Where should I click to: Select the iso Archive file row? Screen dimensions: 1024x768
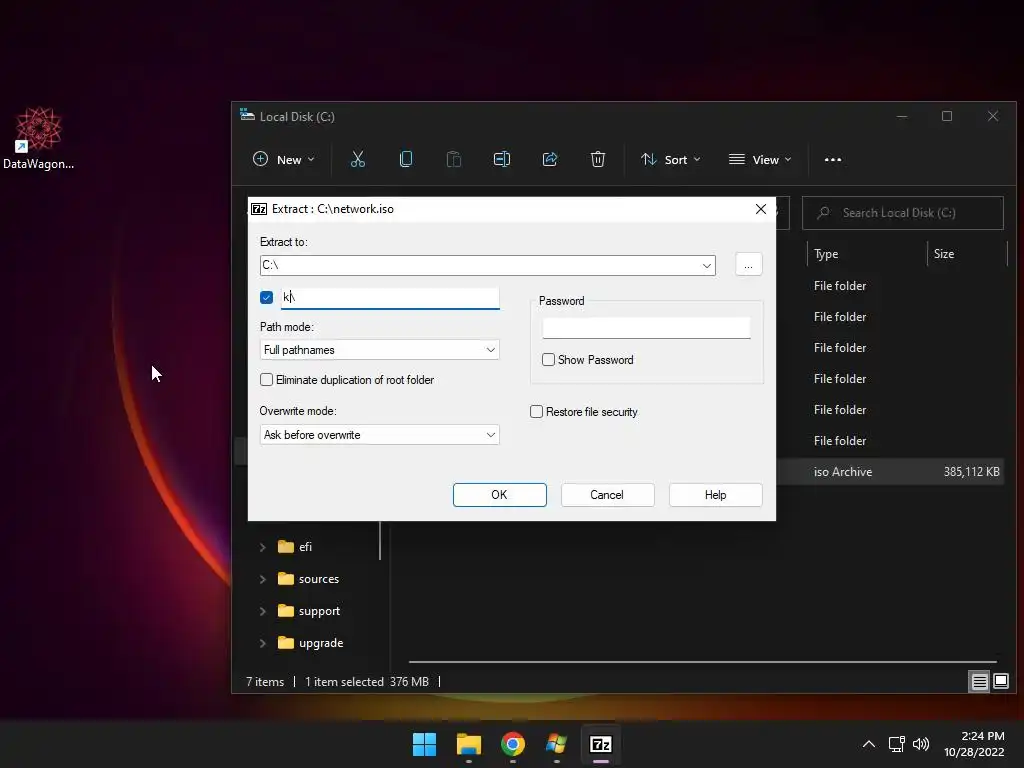(891, 472)
